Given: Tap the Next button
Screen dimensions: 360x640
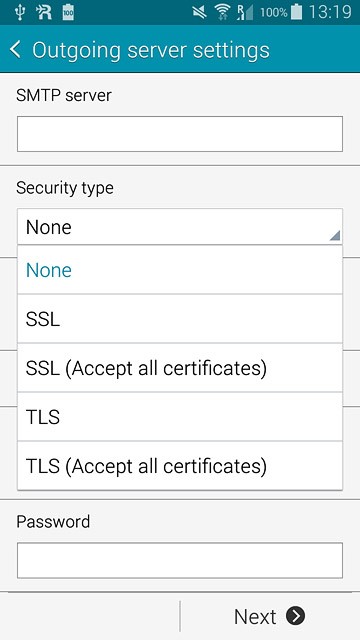Looking at the screenshot, I should (x=270, y=616).
